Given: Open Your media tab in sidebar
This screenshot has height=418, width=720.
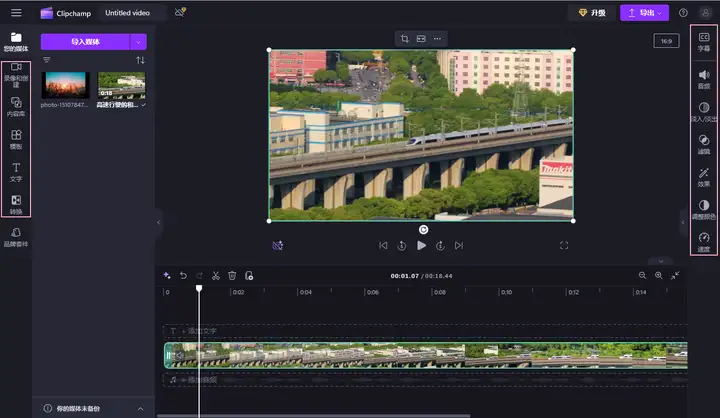Looking at the screenshot, I should [x=16, y=42].
